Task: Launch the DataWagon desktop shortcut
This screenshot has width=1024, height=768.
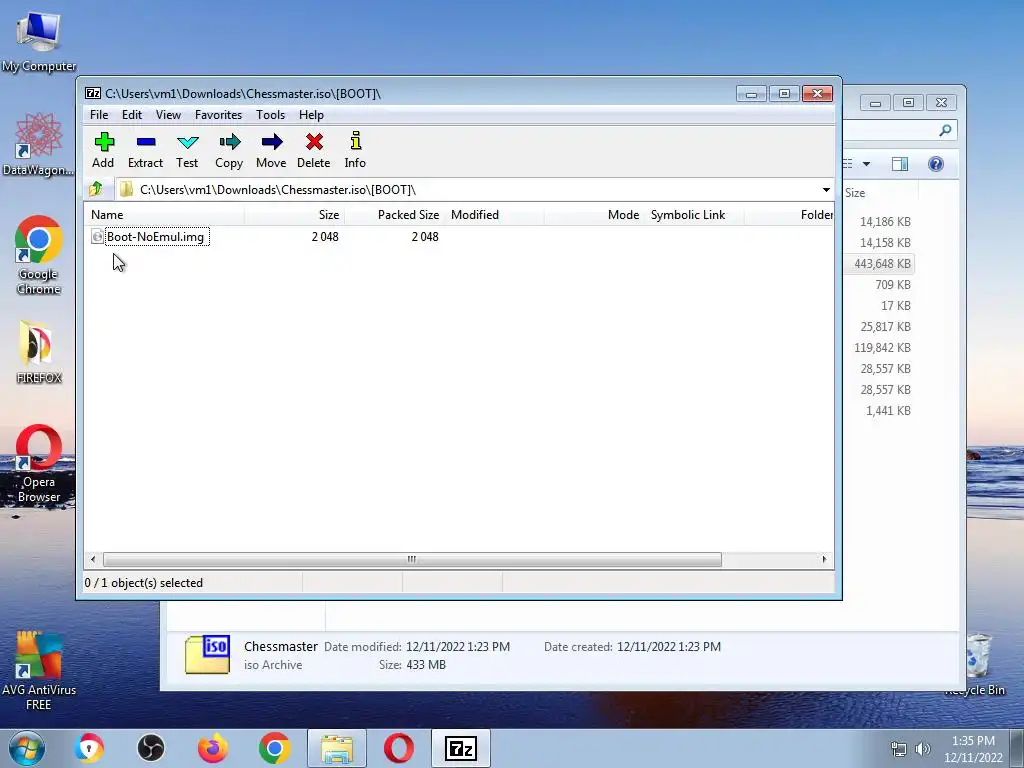Action: click(x=39, y=144)
